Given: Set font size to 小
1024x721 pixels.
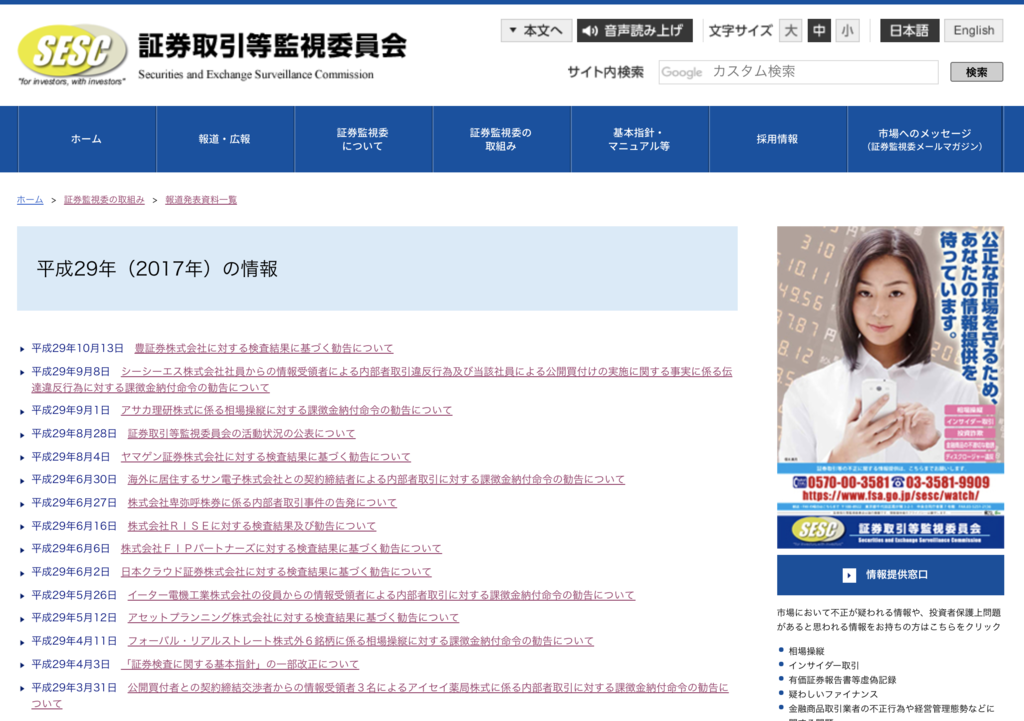Looking at the screenshot, I should coord(848,31).
